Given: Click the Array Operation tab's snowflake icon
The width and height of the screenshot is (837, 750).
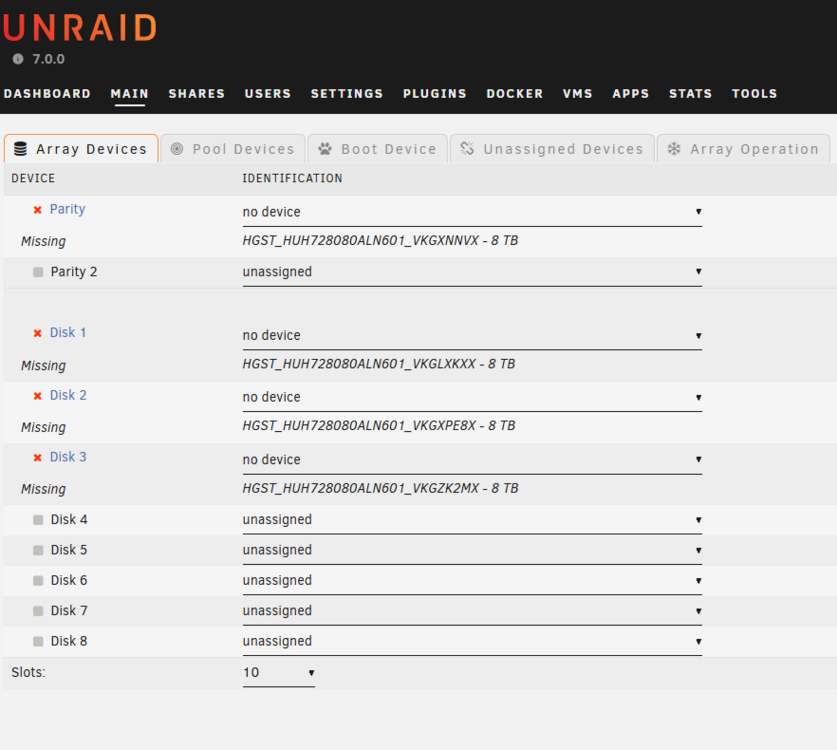Looking at the screenshot, I should coord(674,149).
